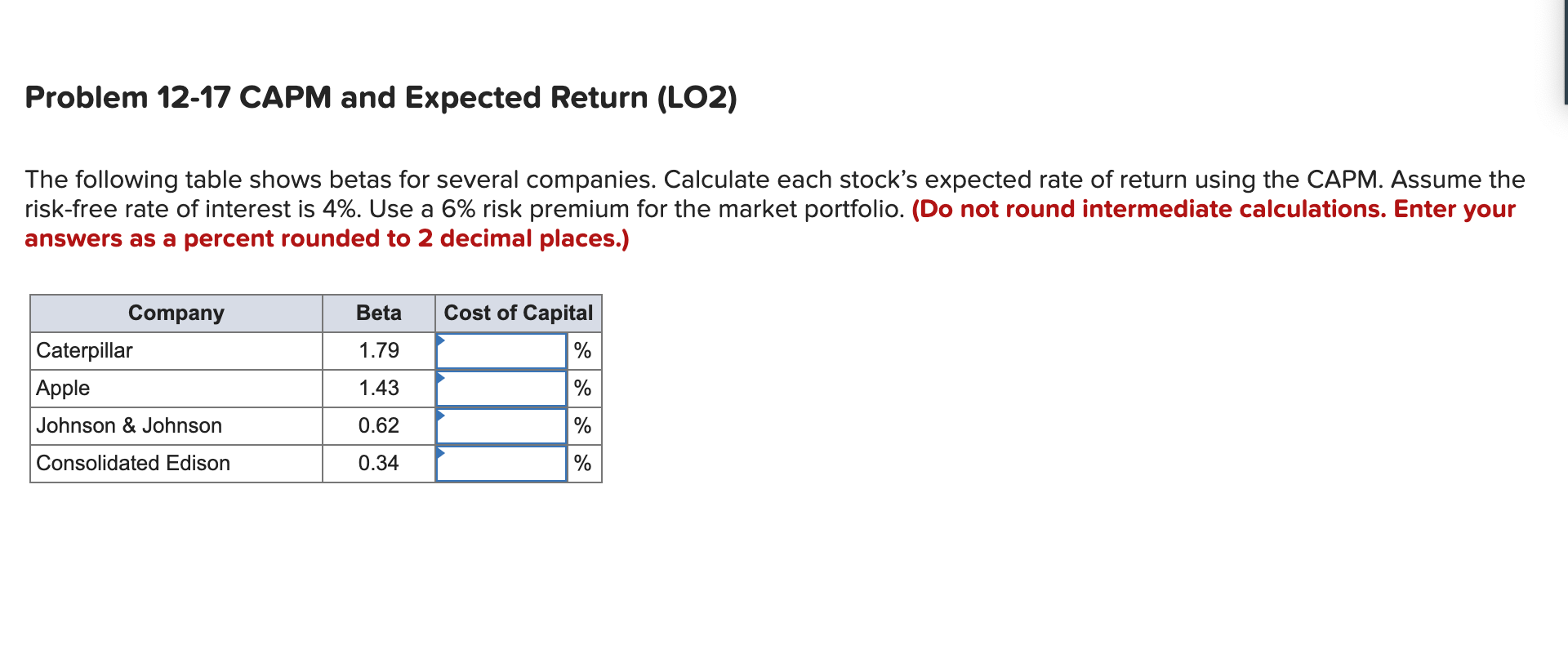Select the Company column header

pos(176,313)
